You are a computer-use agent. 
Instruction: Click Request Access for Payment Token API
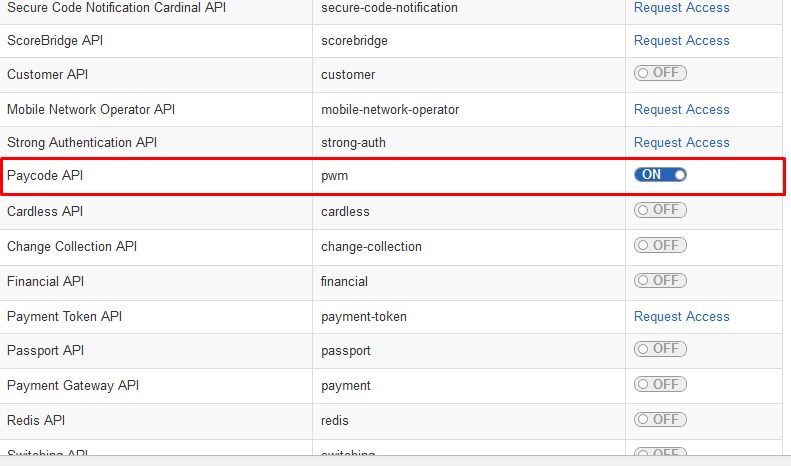pos(682,317)
